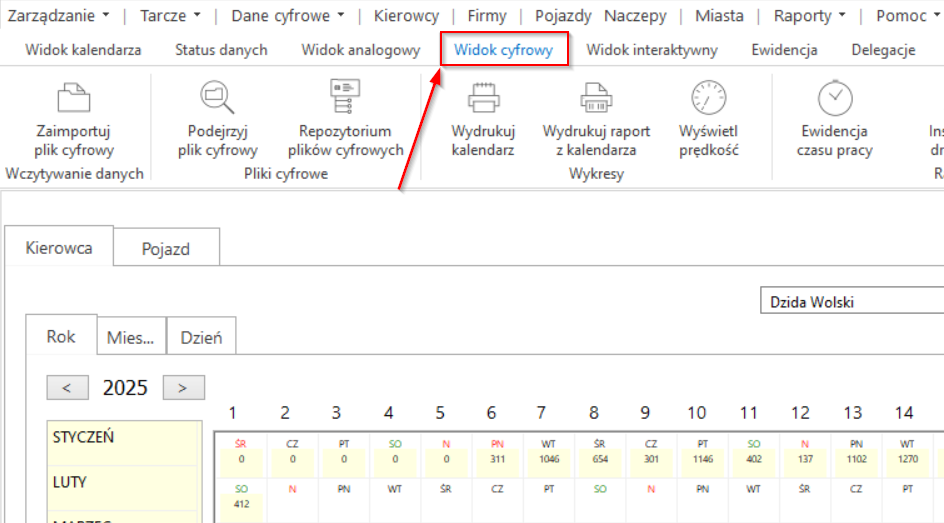The width and height of the screenshot is (944, 523).
Task: Click January cell with value 1102
Action: pyautogui.click(x=856, y=456)
